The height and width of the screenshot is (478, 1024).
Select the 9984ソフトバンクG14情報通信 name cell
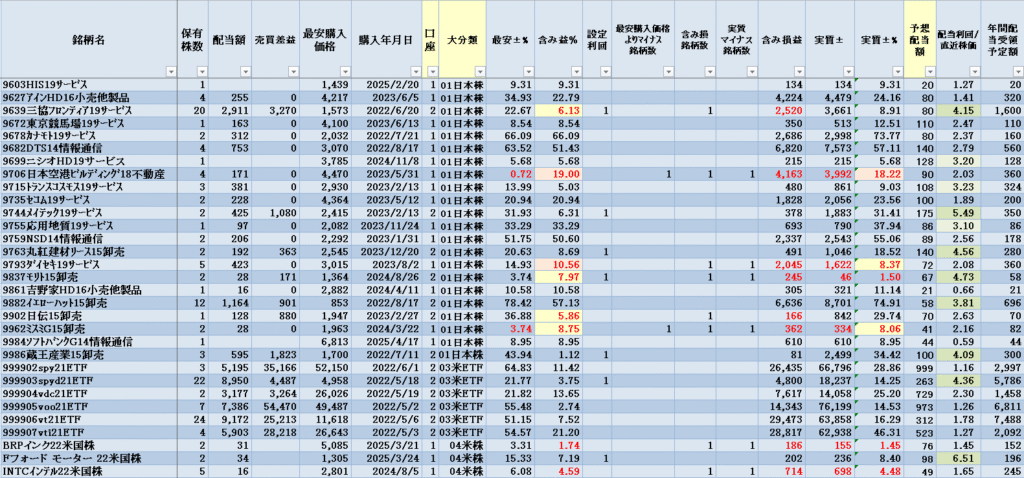point(89,341)
